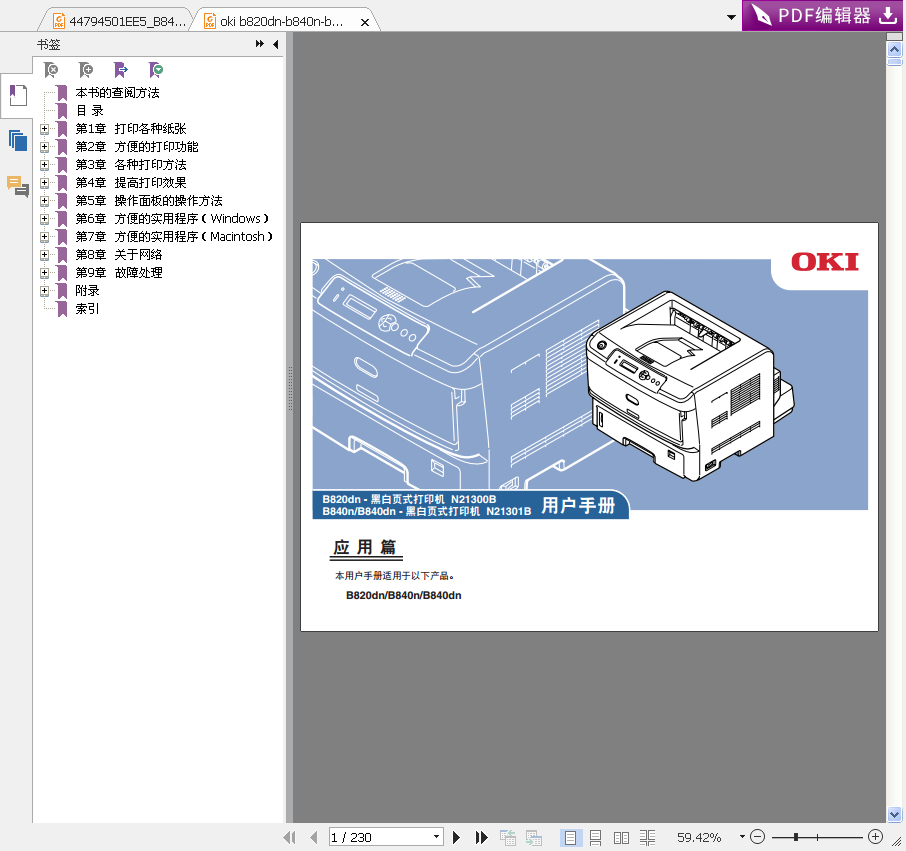
Task: Go to the next page
Action: (456, 837)
